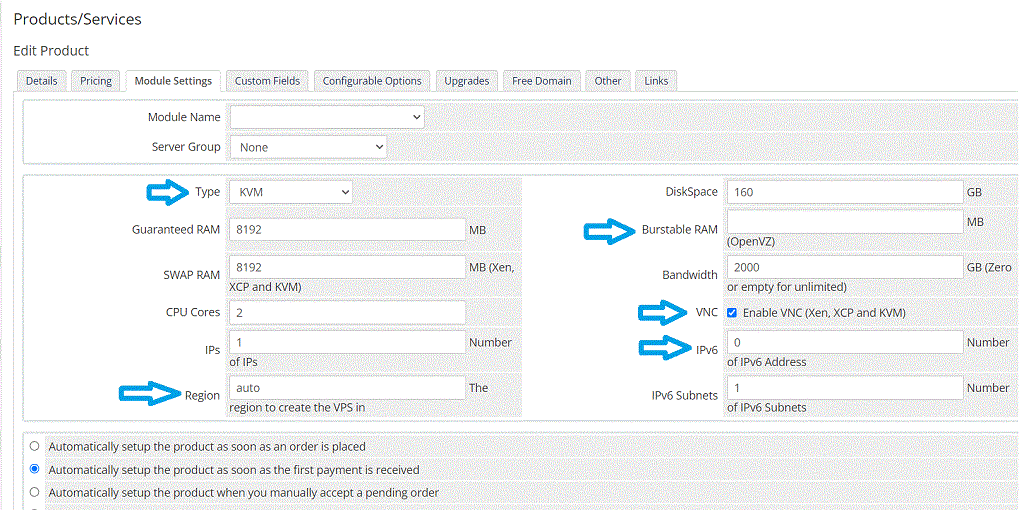The width and height of the screenshot is (1024, 510).
Task: Switch to the Details tab
Action: [x=42, y=81]
